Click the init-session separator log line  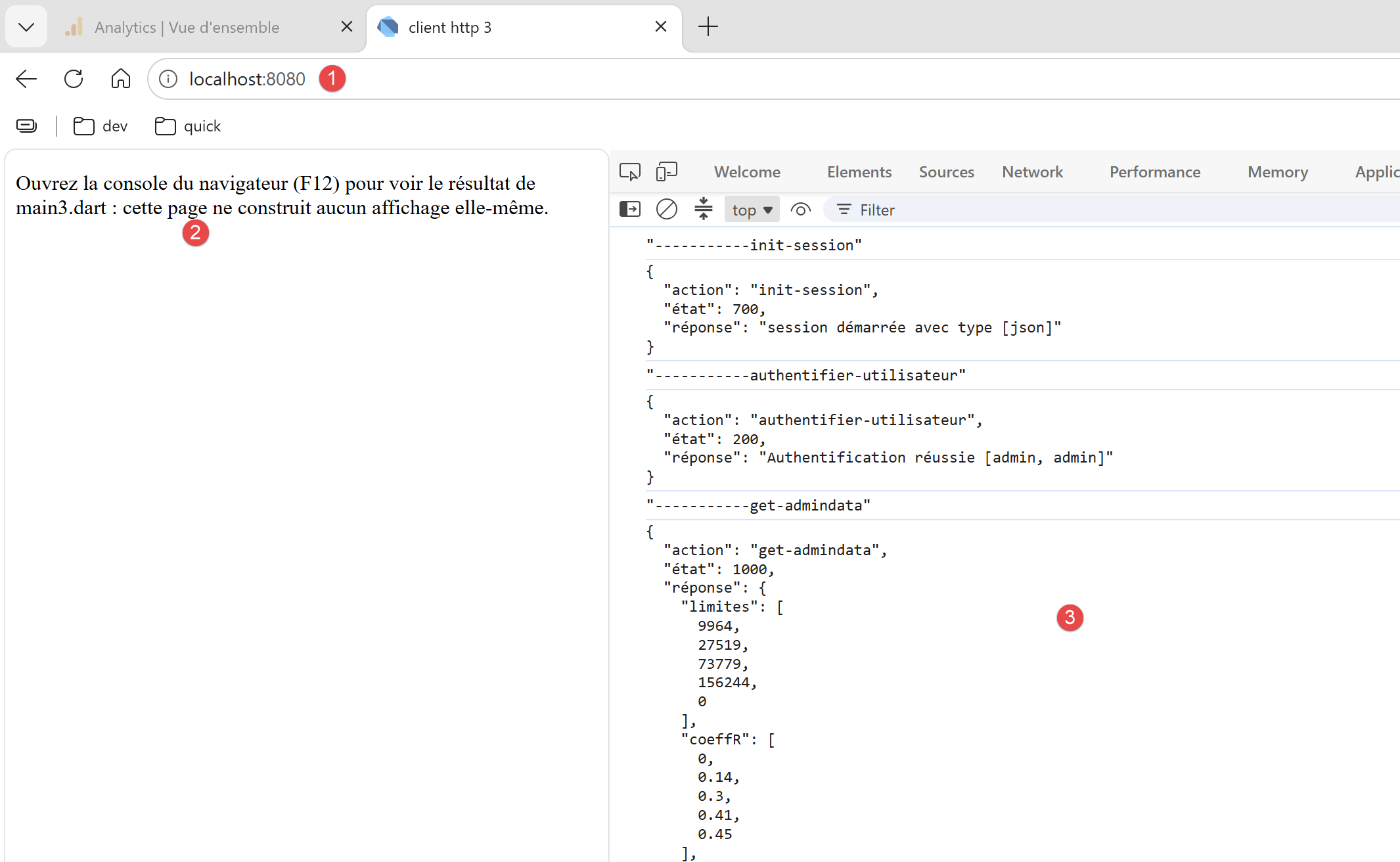[x=754, y=245]
